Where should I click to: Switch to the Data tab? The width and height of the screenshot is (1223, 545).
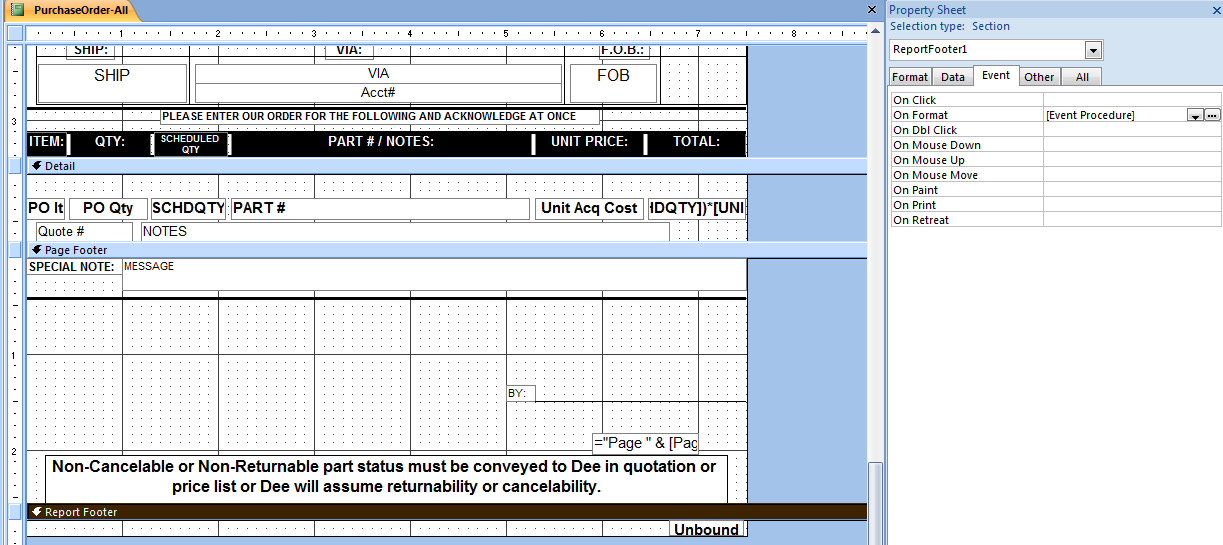(953, 77)
